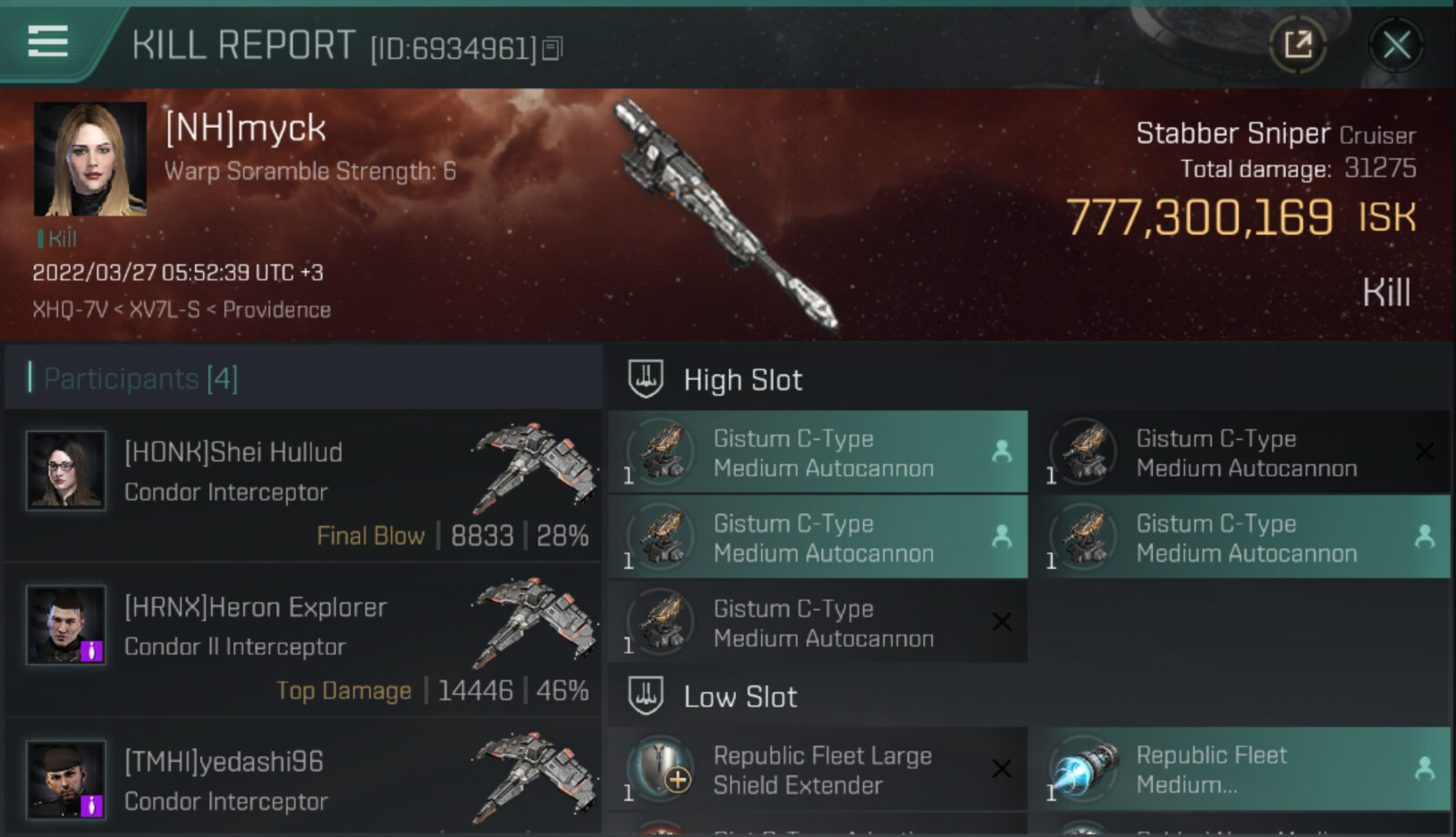
Task: Click the Low Slot shield icon
Action: click(x=646, y=696)
